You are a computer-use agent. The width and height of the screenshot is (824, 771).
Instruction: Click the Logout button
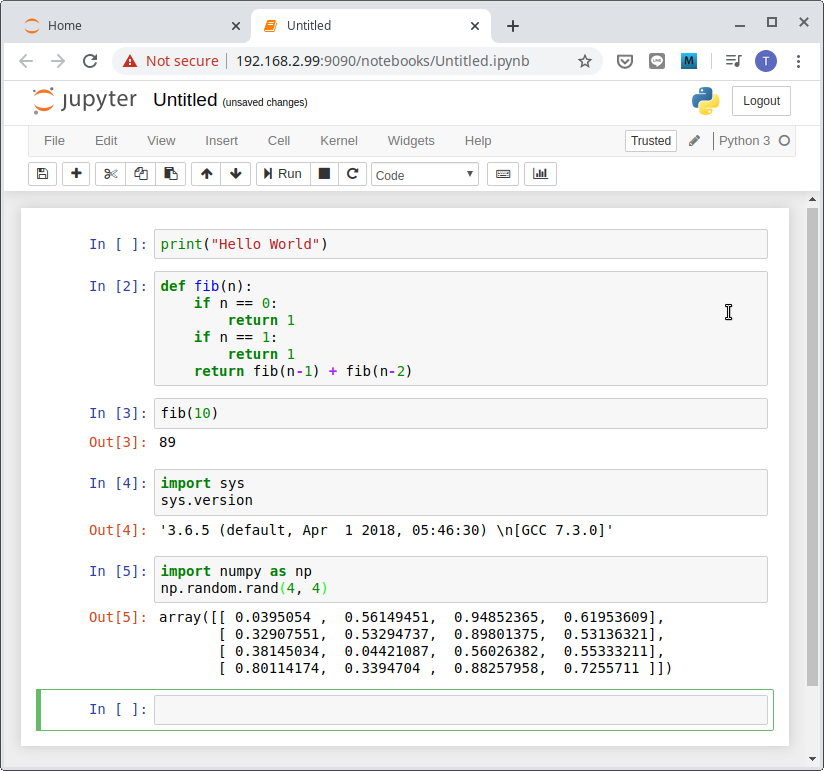pos(761,101)
